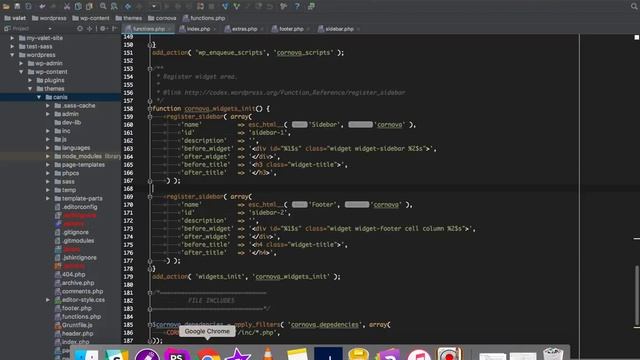The width and height of the screenshot is (640, 360).
Task: Toggle code fold at line 159 register_sidebar
Action: [x=150, y=117]
